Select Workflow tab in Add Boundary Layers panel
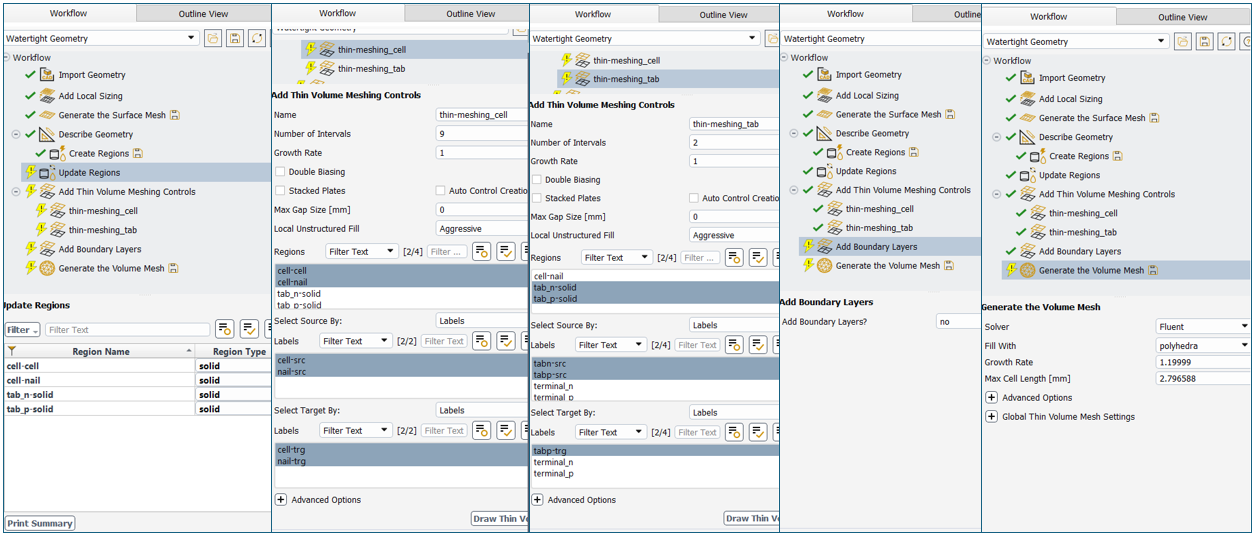This screenshot has width=1254, height=537. click(845, 14)
